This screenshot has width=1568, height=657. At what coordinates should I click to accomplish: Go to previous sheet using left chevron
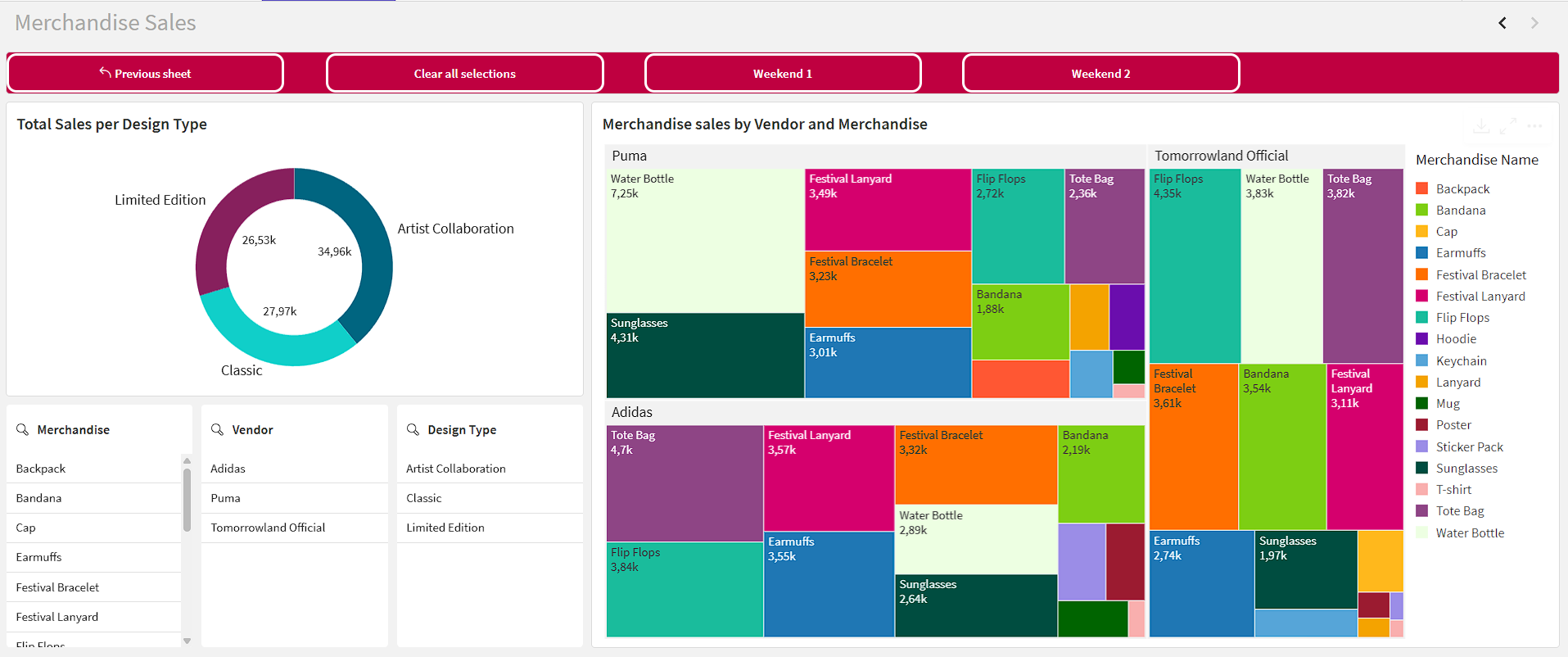(x=1502, y=23)
